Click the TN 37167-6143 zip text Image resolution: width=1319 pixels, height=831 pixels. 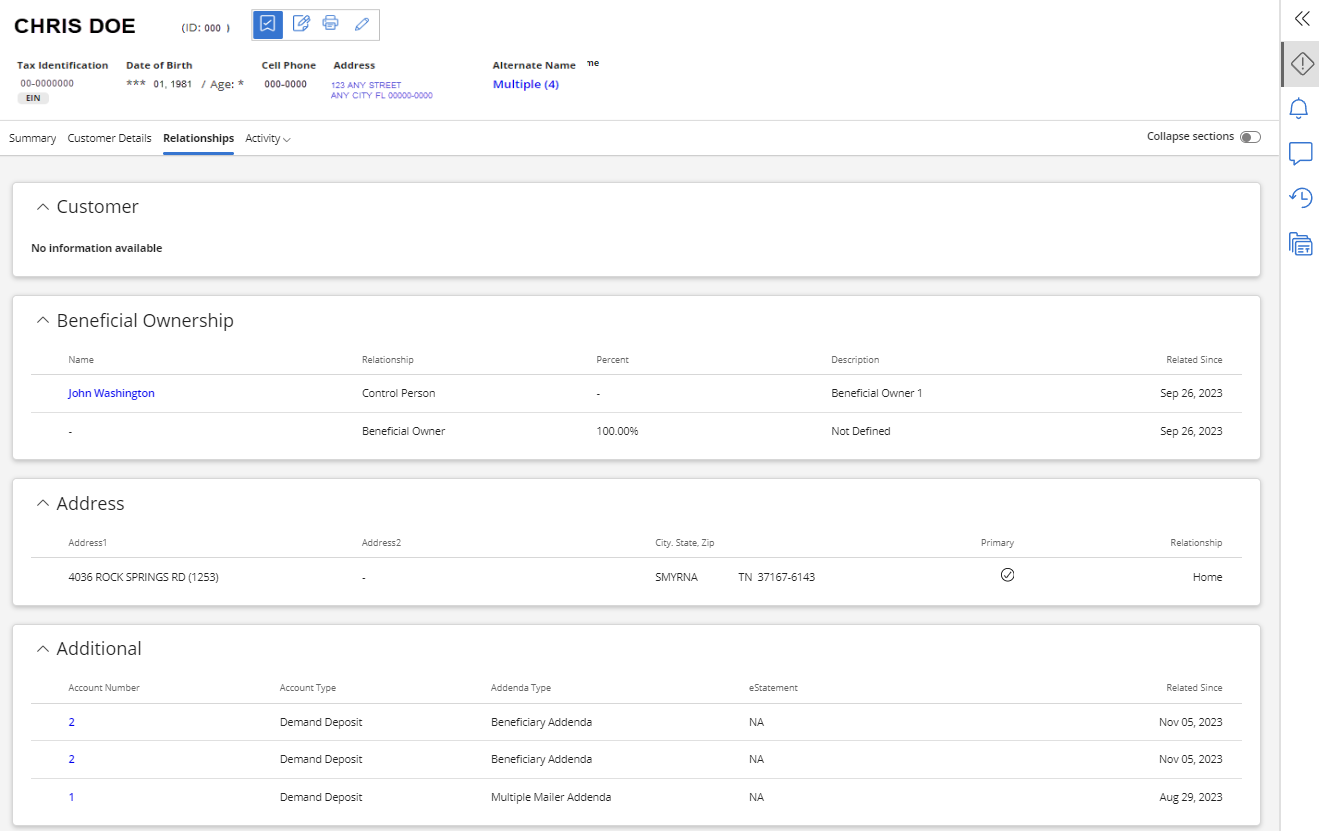tap(777, 577)
